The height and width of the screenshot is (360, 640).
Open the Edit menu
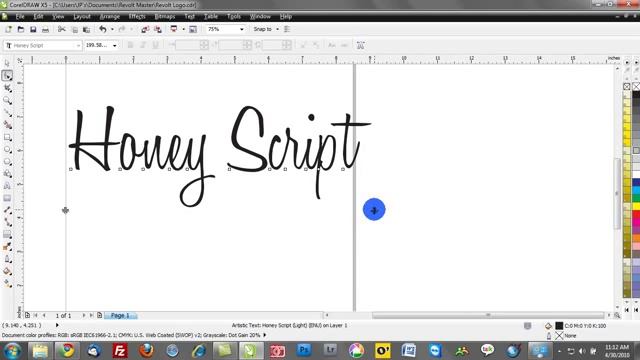pyautogui.click(x=38, y=17)
